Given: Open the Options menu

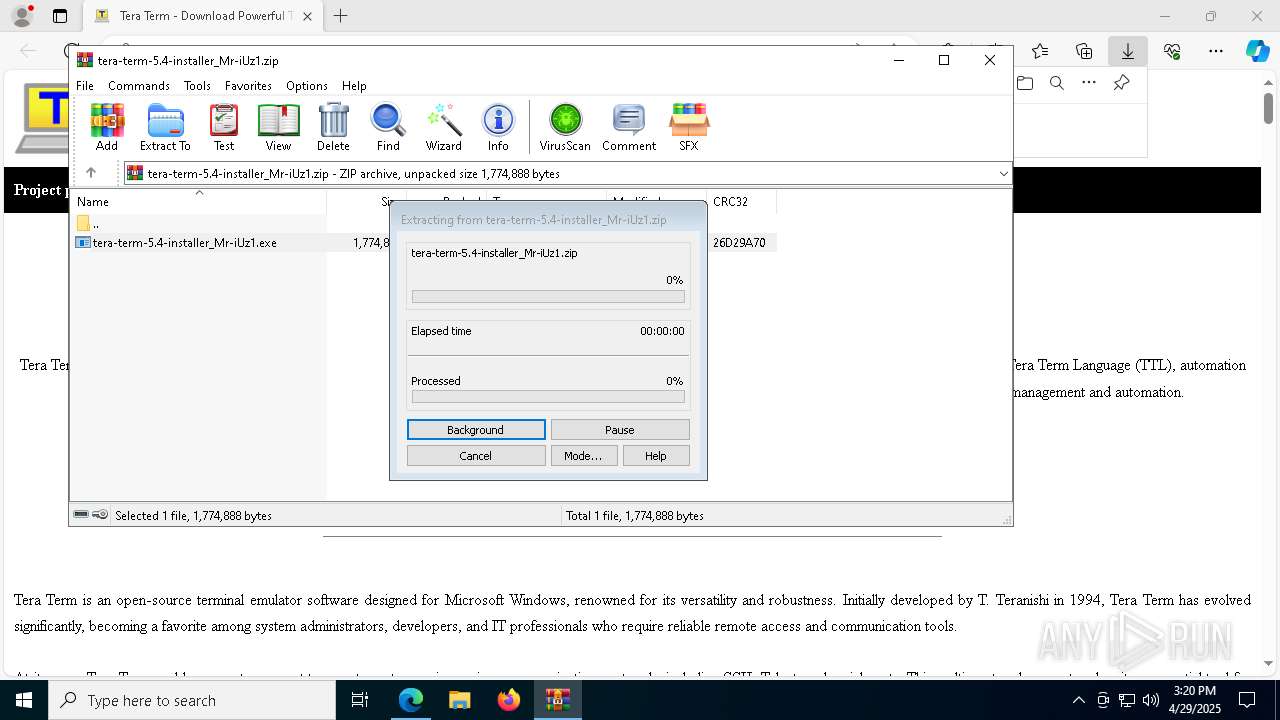Looking at the screenshot, I should [306, 86].
